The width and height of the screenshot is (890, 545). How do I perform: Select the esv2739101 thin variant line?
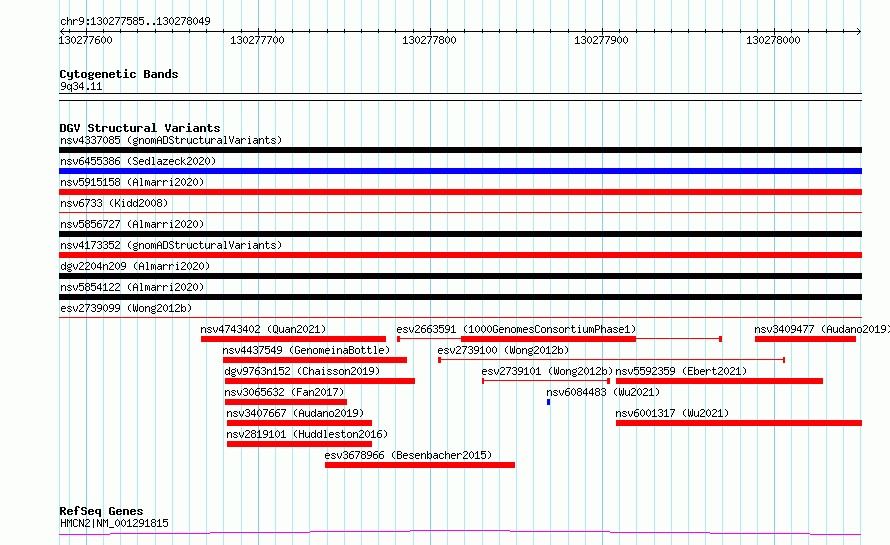pyautogui.click(x=546, y=381)
